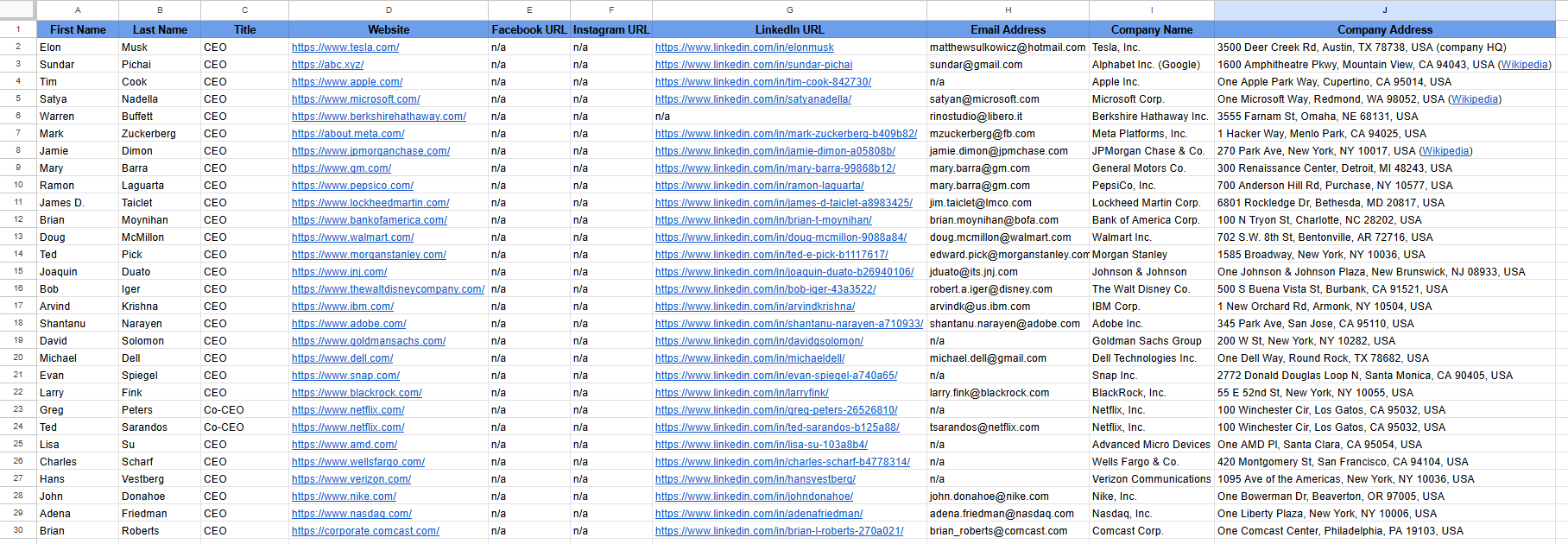Click the n/a LinkedIn cell in Buffett row
The width and height of the screenshot is (1568, 544).
(789, 117)
